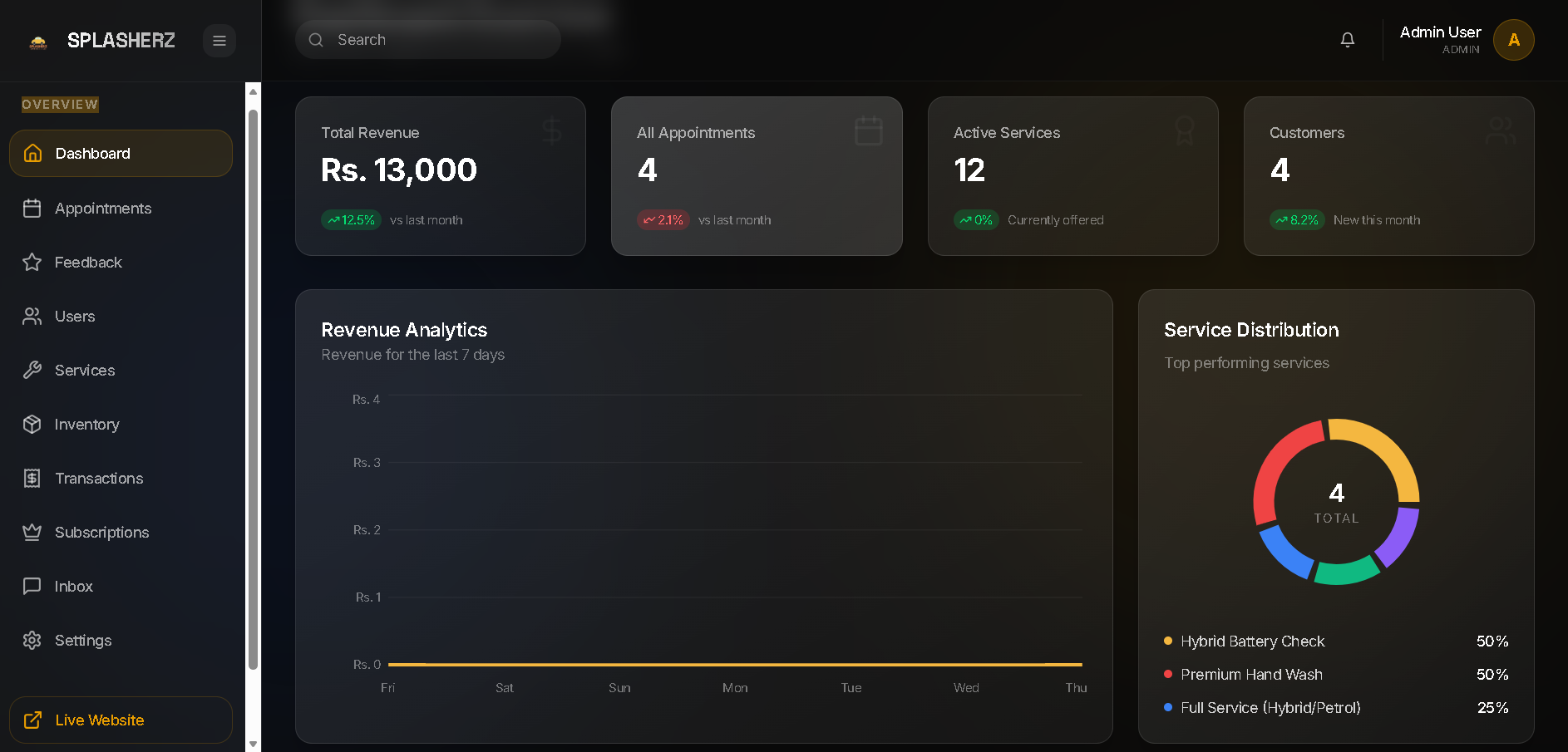Click the Feedback star icon
Viewport: 1568px width, 752px height.
32,263
